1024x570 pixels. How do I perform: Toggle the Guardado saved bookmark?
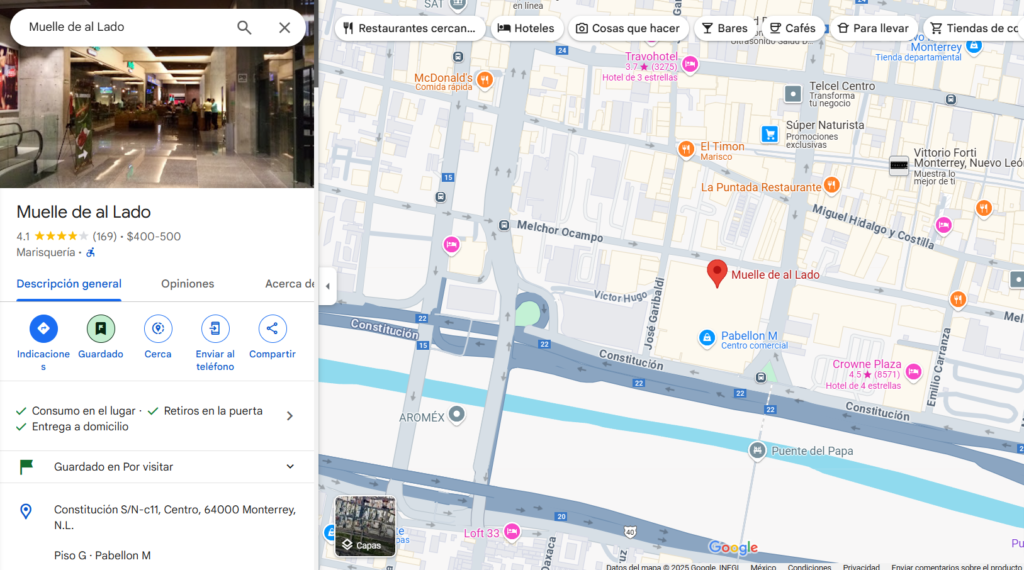[101, 328]
